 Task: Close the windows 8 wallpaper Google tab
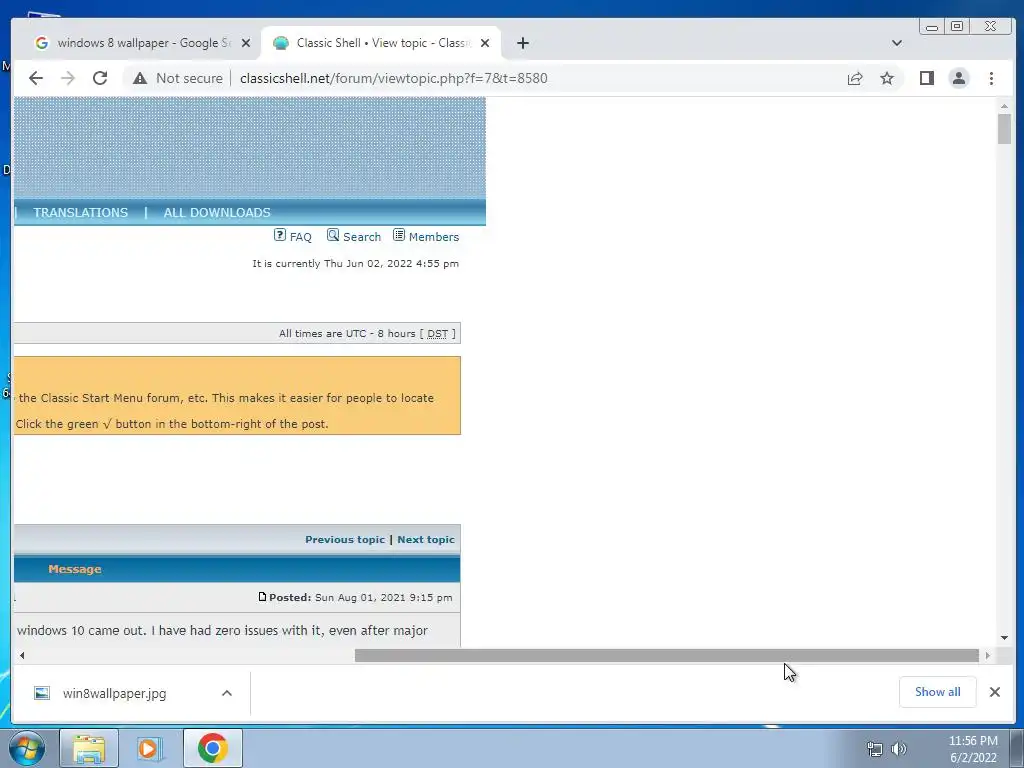(246, 43)
